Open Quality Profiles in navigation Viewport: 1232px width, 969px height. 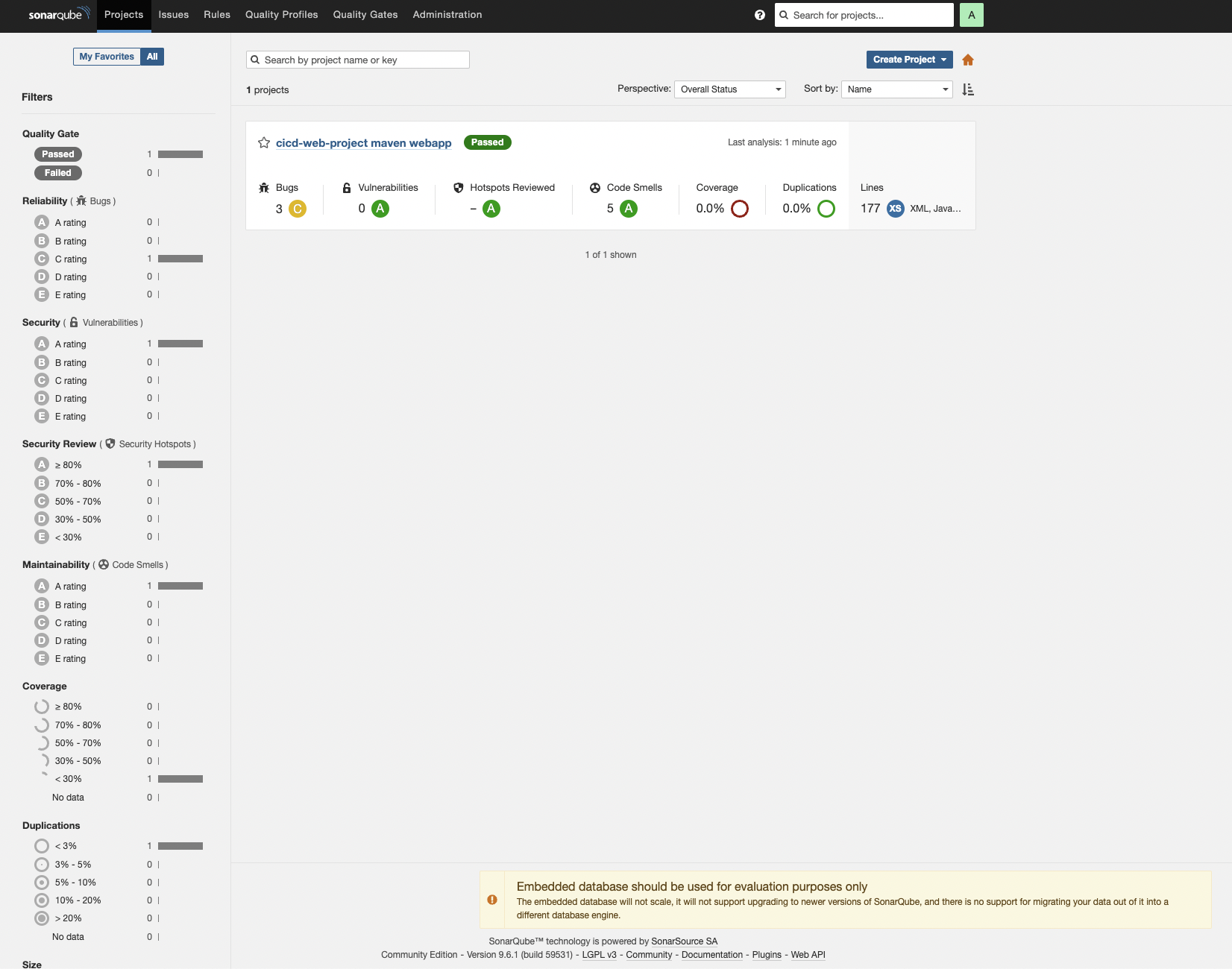tap(282, 15)
